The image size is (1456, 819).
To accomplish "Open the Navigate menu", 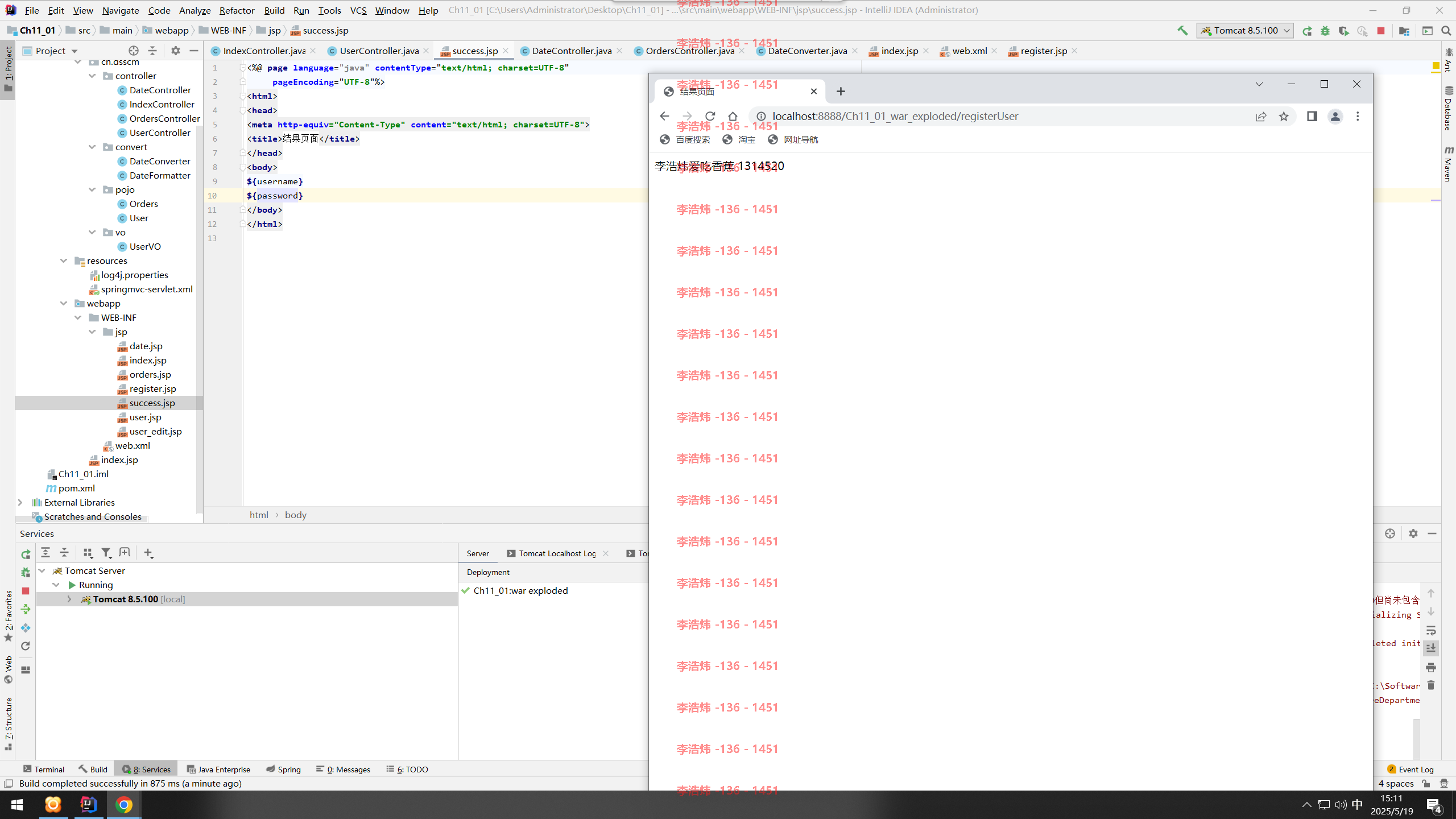I will (121, 10).
